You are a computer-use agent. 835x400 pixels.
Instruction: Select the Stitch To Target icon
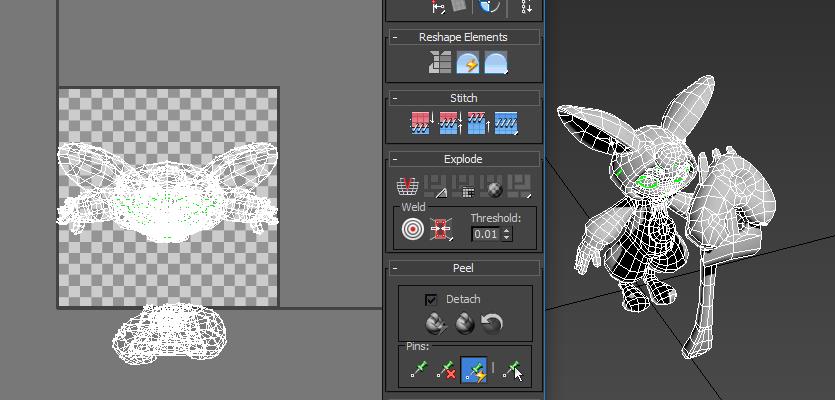pyautogui.click(x=422, y=123)
